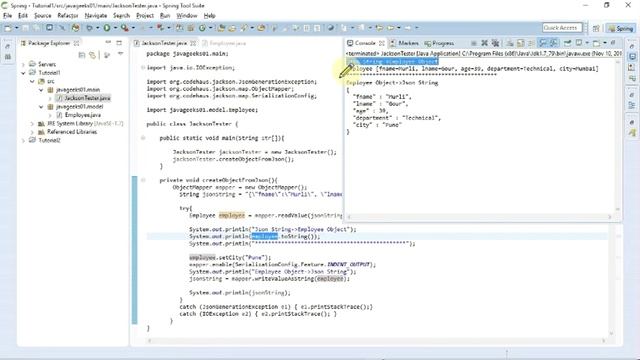
Task: Click the editor horizontal scrollbar
Action: tap(376, 340)
